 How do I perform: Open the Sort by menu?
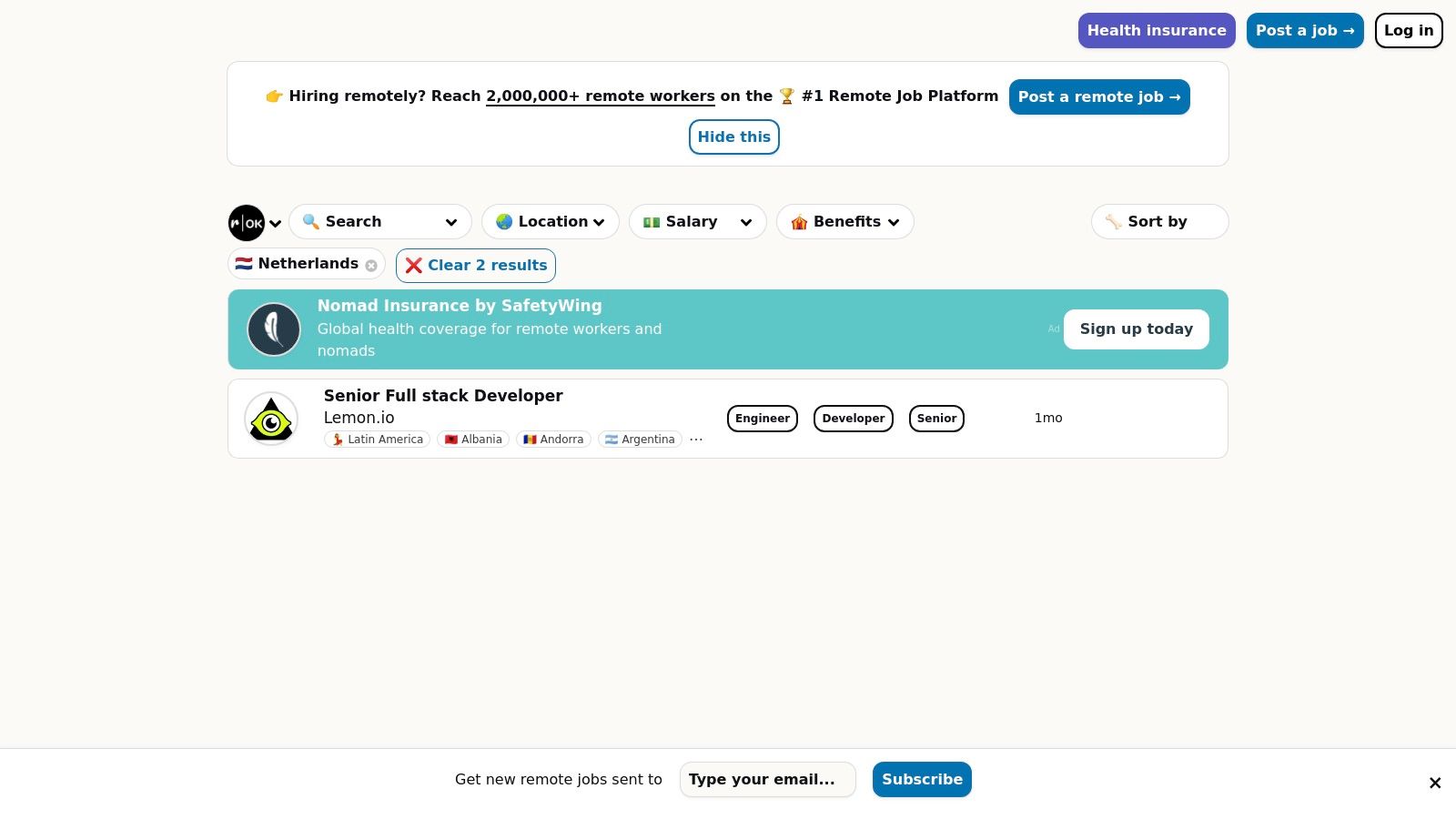tap(1158, 222)
